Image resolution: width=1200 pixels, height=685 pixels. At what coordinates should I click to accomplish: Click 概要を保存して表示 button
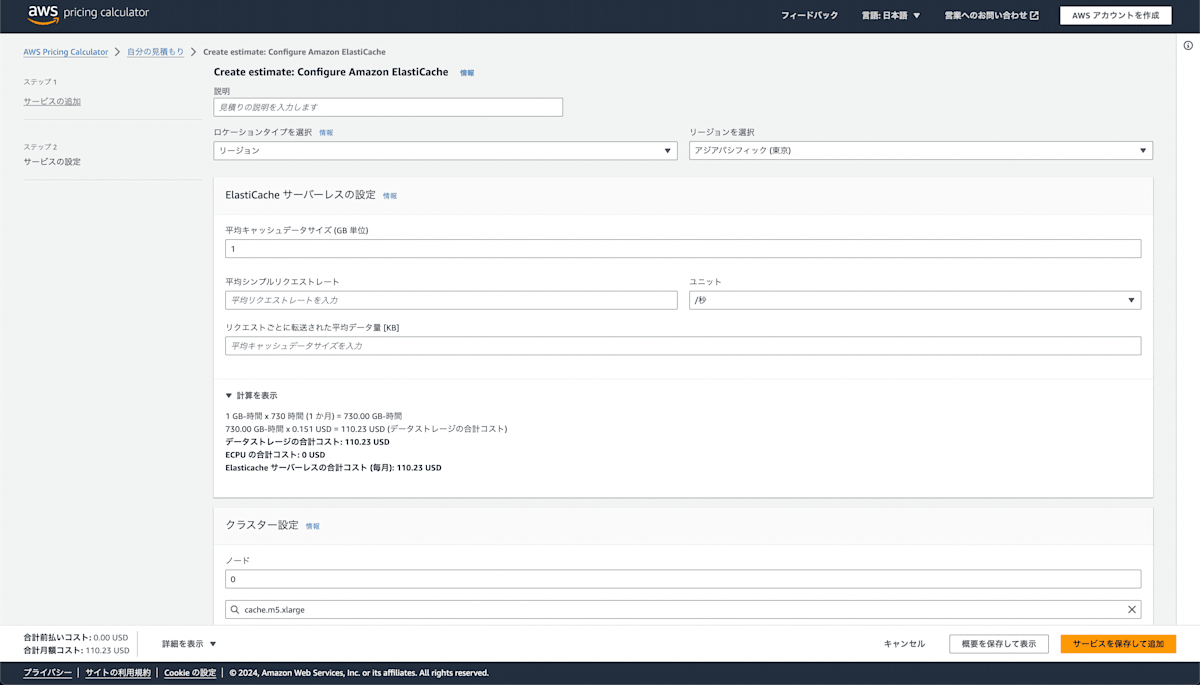click(998, 644)
